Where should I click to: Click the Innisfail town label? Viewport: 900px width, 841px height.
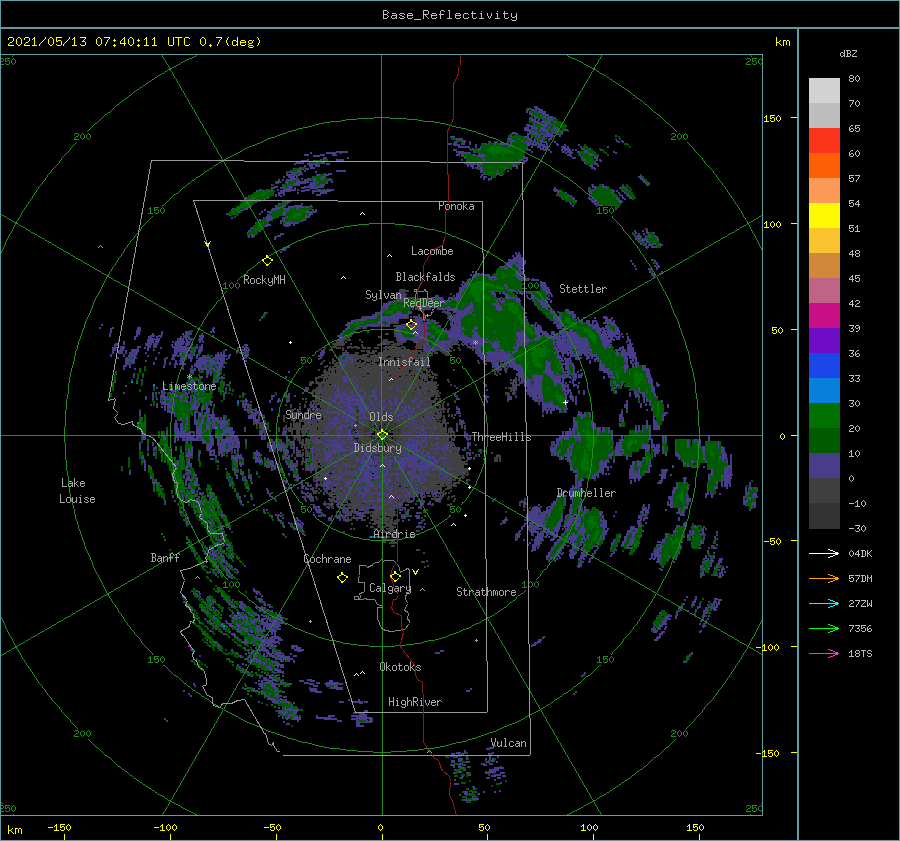tap(404, 362)
